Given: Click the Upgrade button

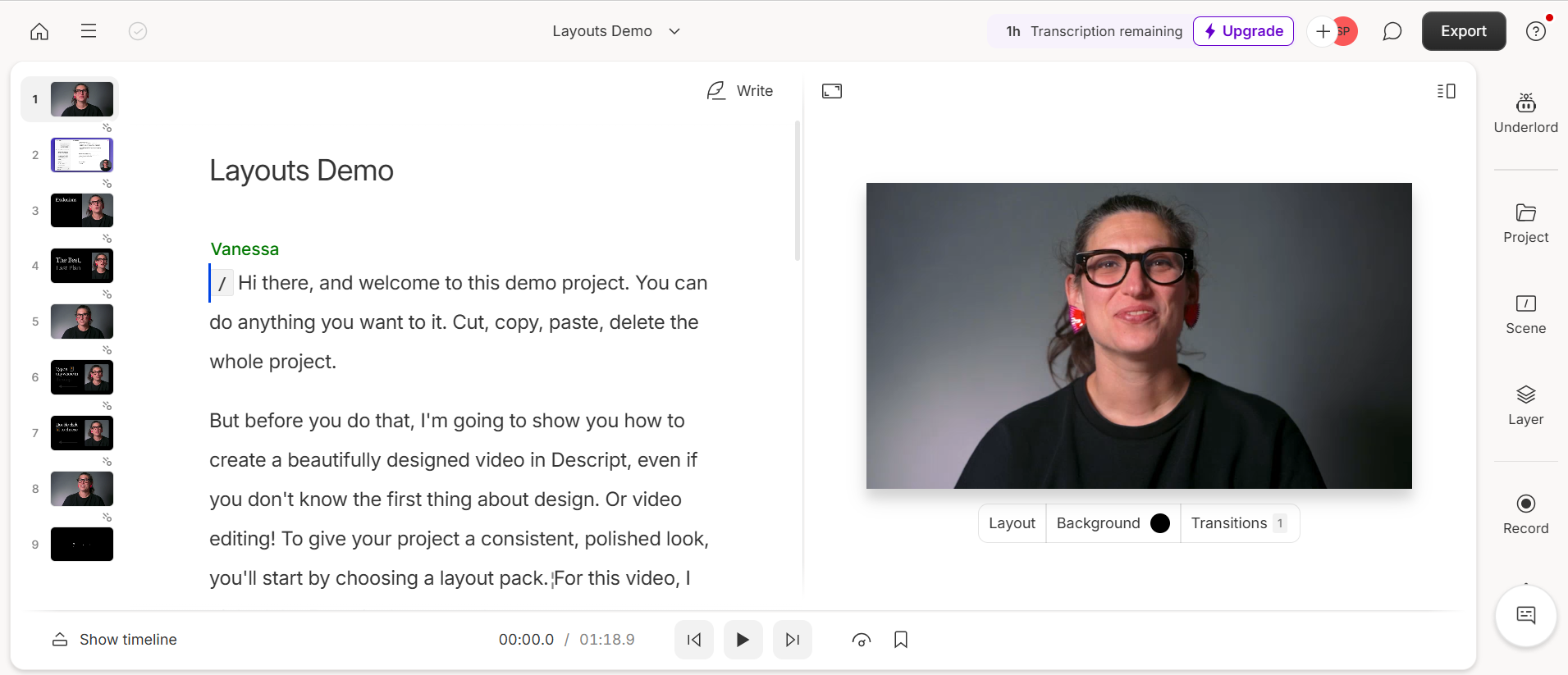Looking at the screenshot, I should pyautogui.click(x=1243, y=31).
